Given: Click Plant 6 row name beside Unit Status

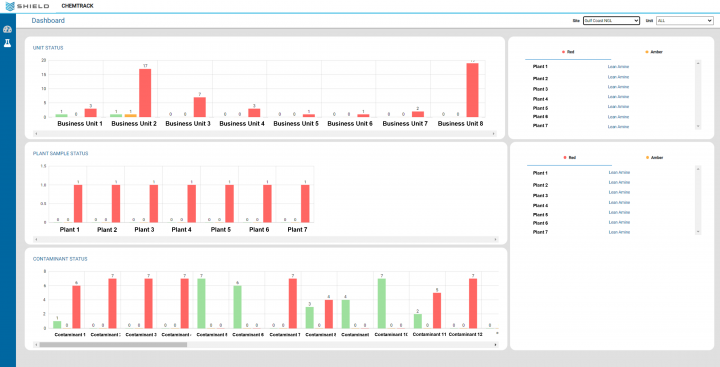Looking at the screenshot, I should point(540,117).
